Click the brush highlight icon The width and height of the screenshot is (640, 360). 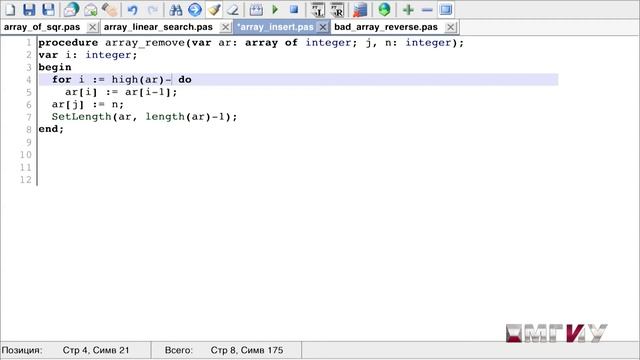(214, 9)
